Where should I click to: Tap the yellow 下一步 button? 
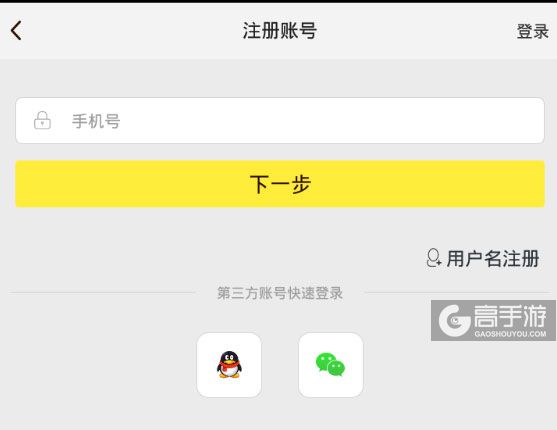(280, 184)
